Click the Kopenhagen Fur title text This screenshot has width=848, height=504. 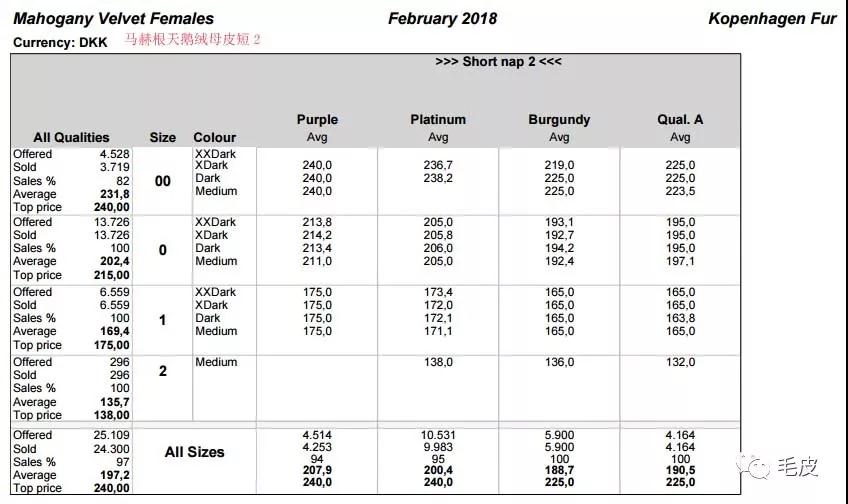(x=772, y=19)
